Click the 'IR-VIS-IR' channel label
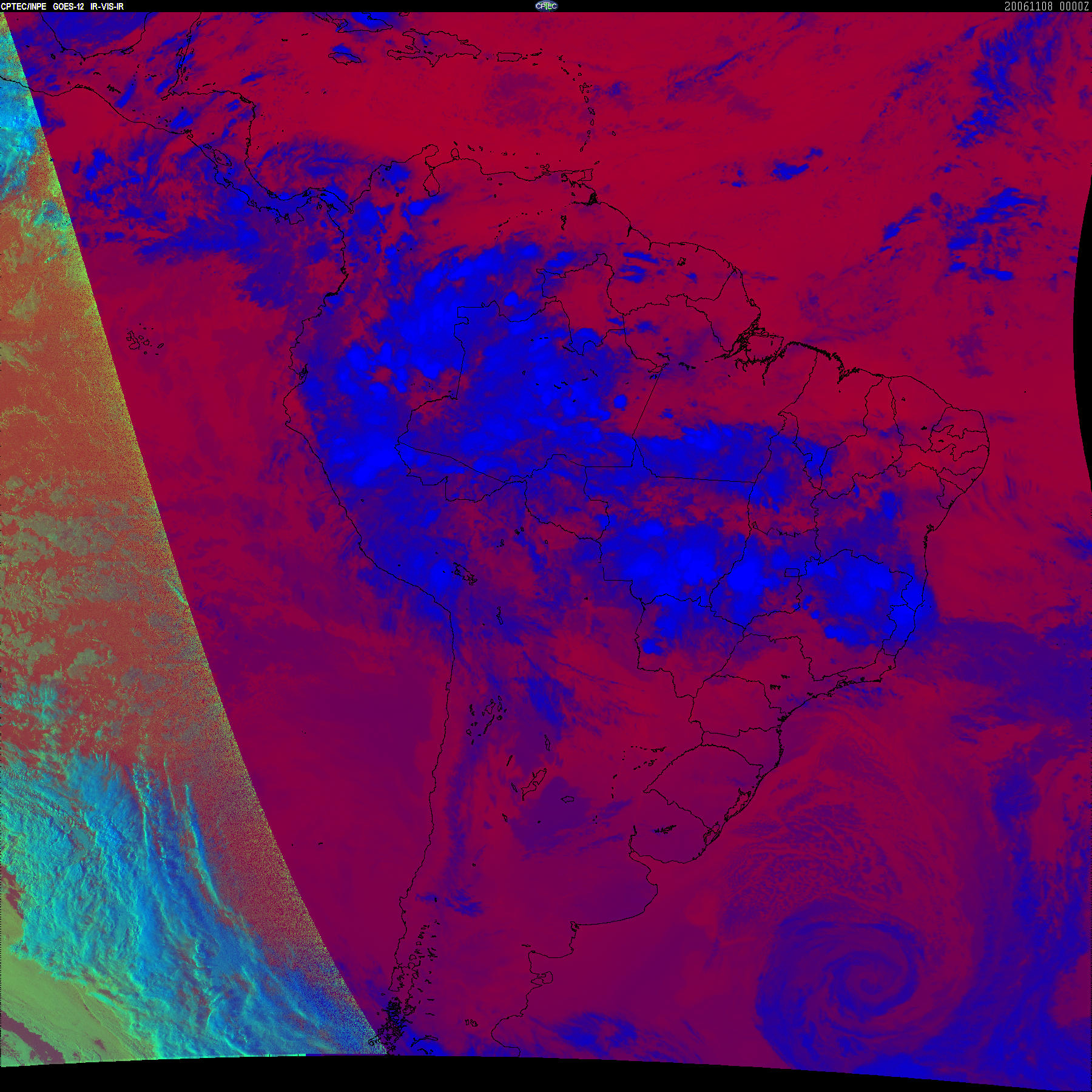Screen dimensions: 1092x1092 [107, 6]
